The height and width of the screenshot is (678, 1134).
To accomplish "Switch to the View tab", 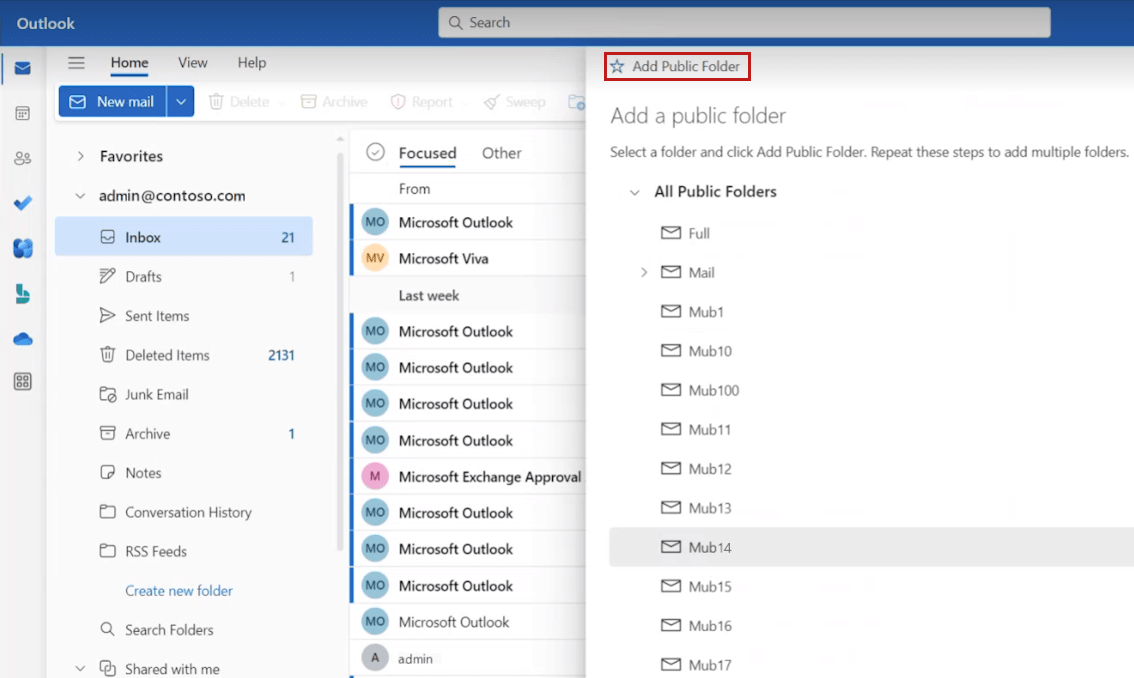I will click(x=192, y=62).
